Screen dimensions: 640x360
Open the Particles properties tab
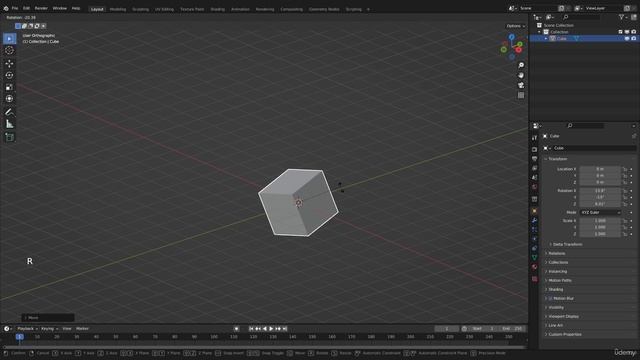click(534, 230)
